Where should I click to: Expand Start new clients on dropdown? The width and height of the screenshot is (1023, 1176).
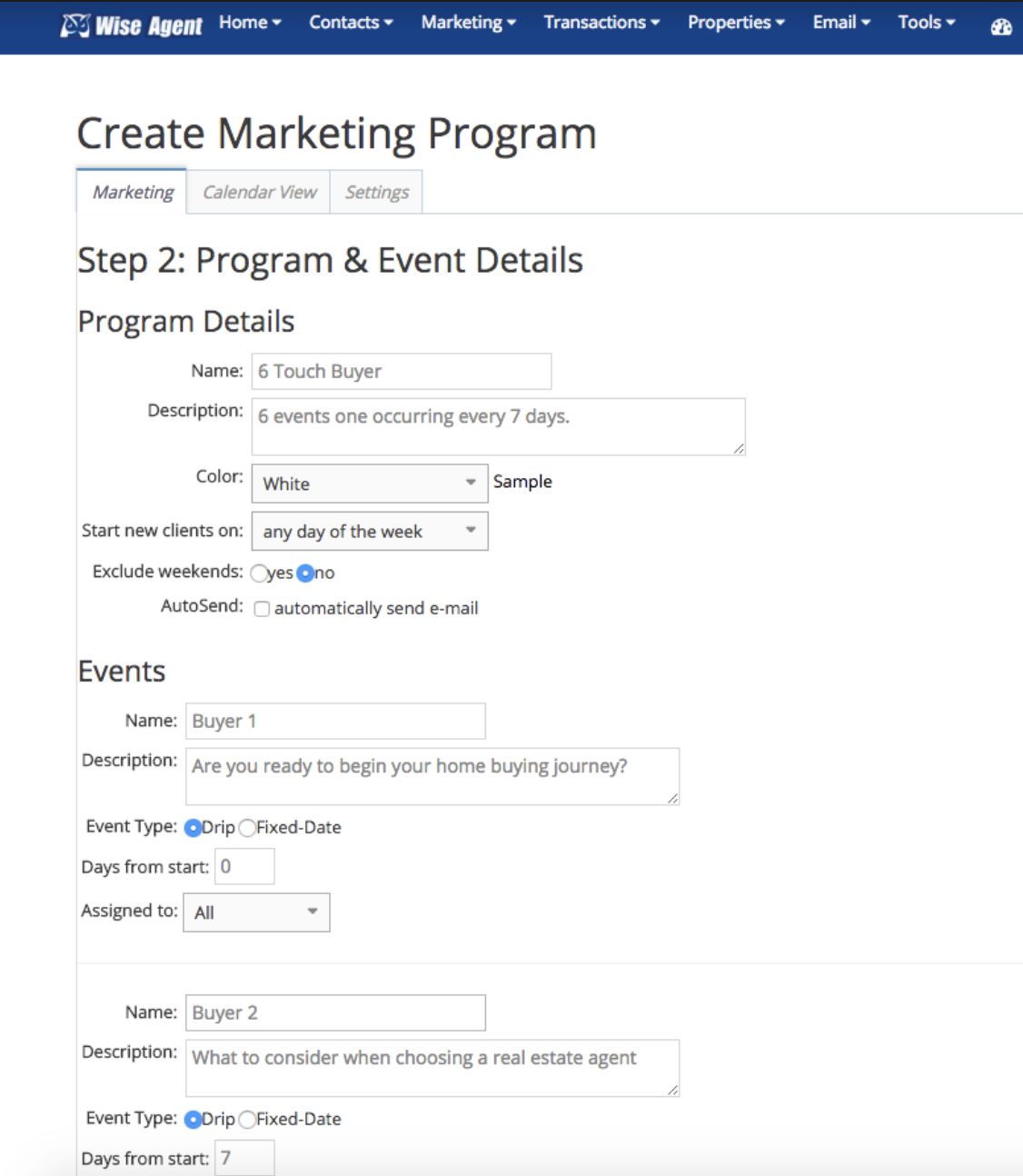point(369,532)
